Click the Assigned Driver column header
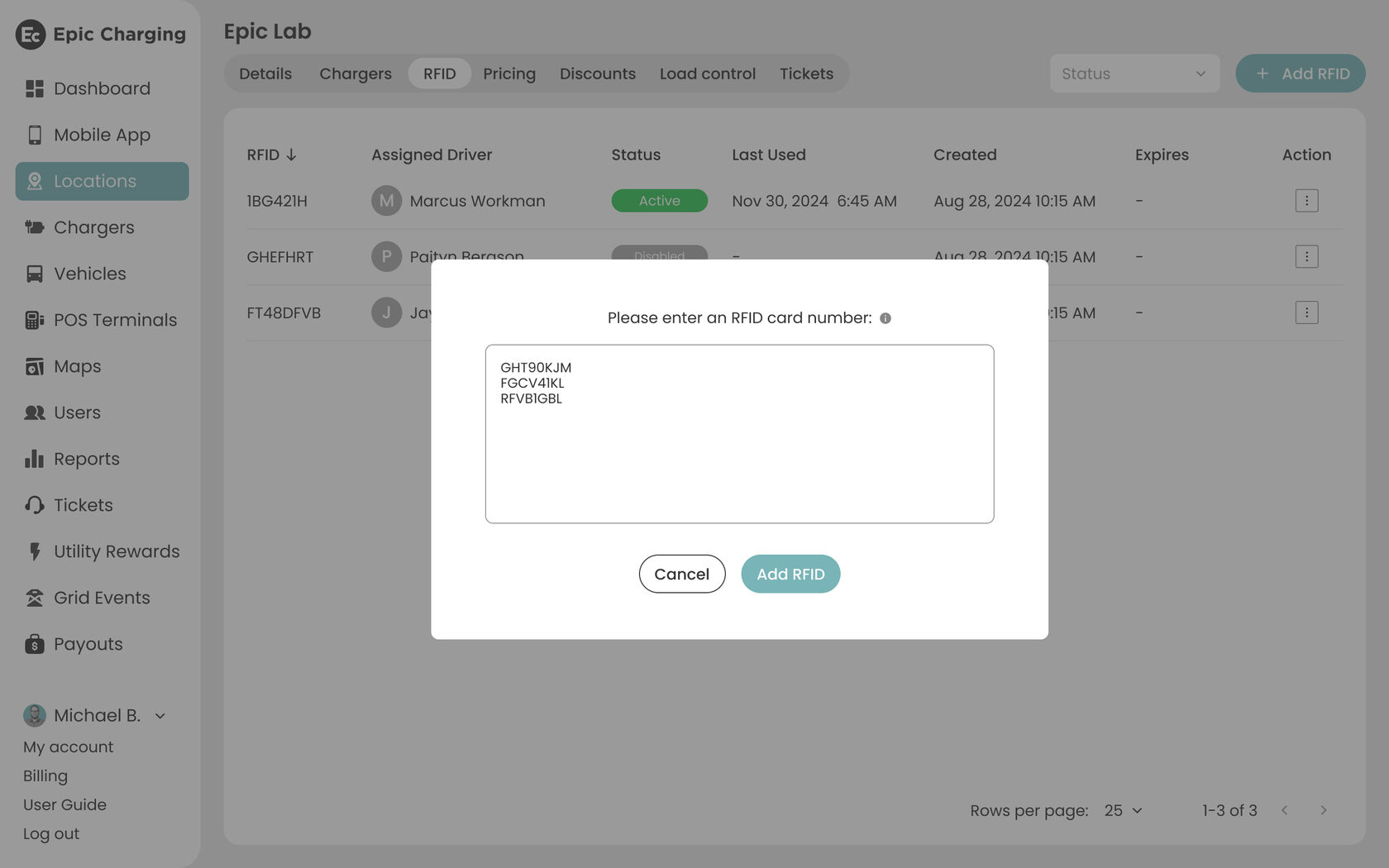 pos(432,155)
